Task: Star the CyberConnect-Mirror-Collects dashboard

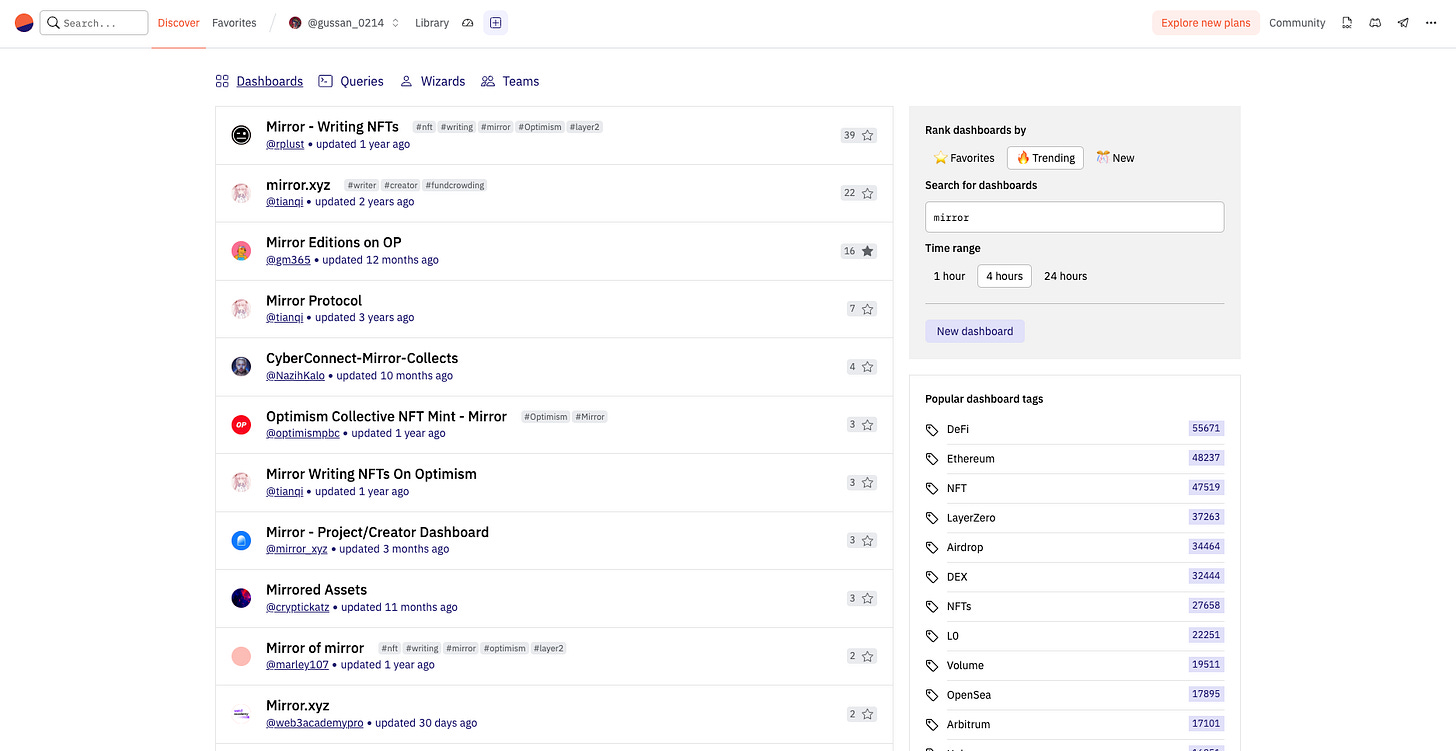Action: point(868,367)
